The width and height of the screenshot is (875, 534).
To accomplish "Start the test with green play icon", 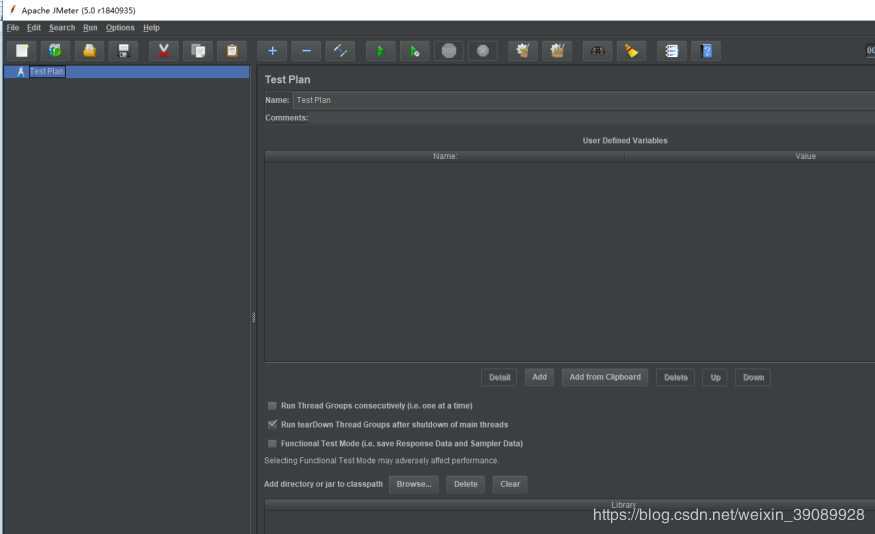I will pyautogui.click(x=381, y=51).
